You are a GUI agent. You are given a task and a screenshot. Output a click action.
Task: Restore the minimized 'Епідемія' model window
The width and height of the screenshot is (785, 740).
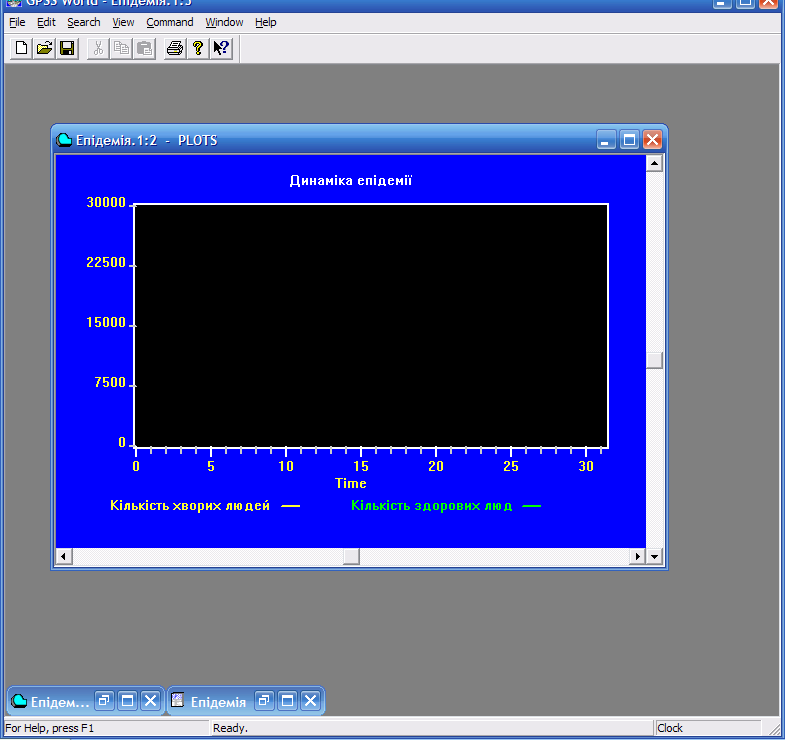tap(264, 700)
